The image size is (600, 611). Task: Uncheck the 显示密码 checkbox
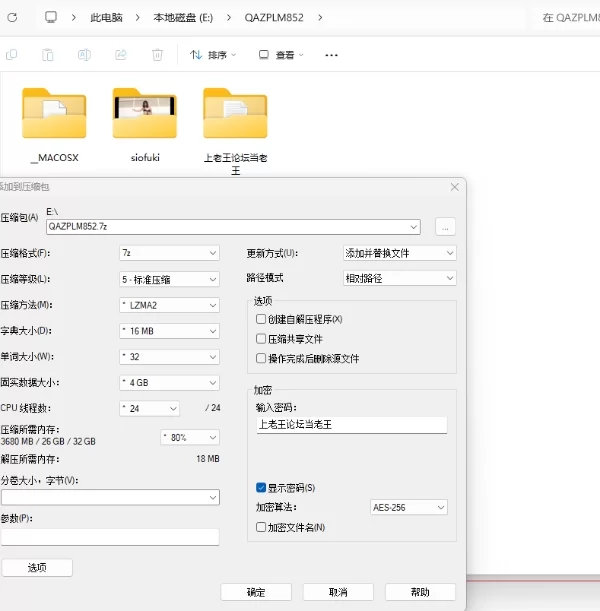click(x=261, y=487)
